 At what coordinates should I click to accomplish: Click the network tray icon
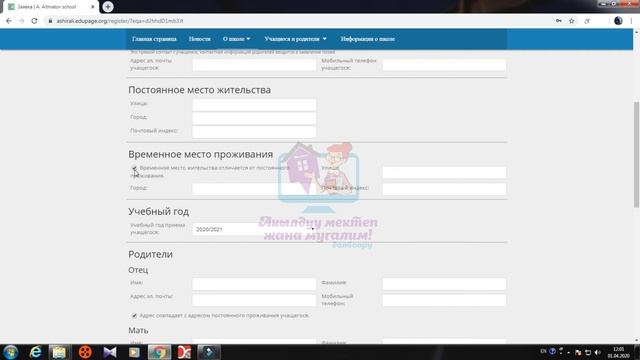pos(588,352)
